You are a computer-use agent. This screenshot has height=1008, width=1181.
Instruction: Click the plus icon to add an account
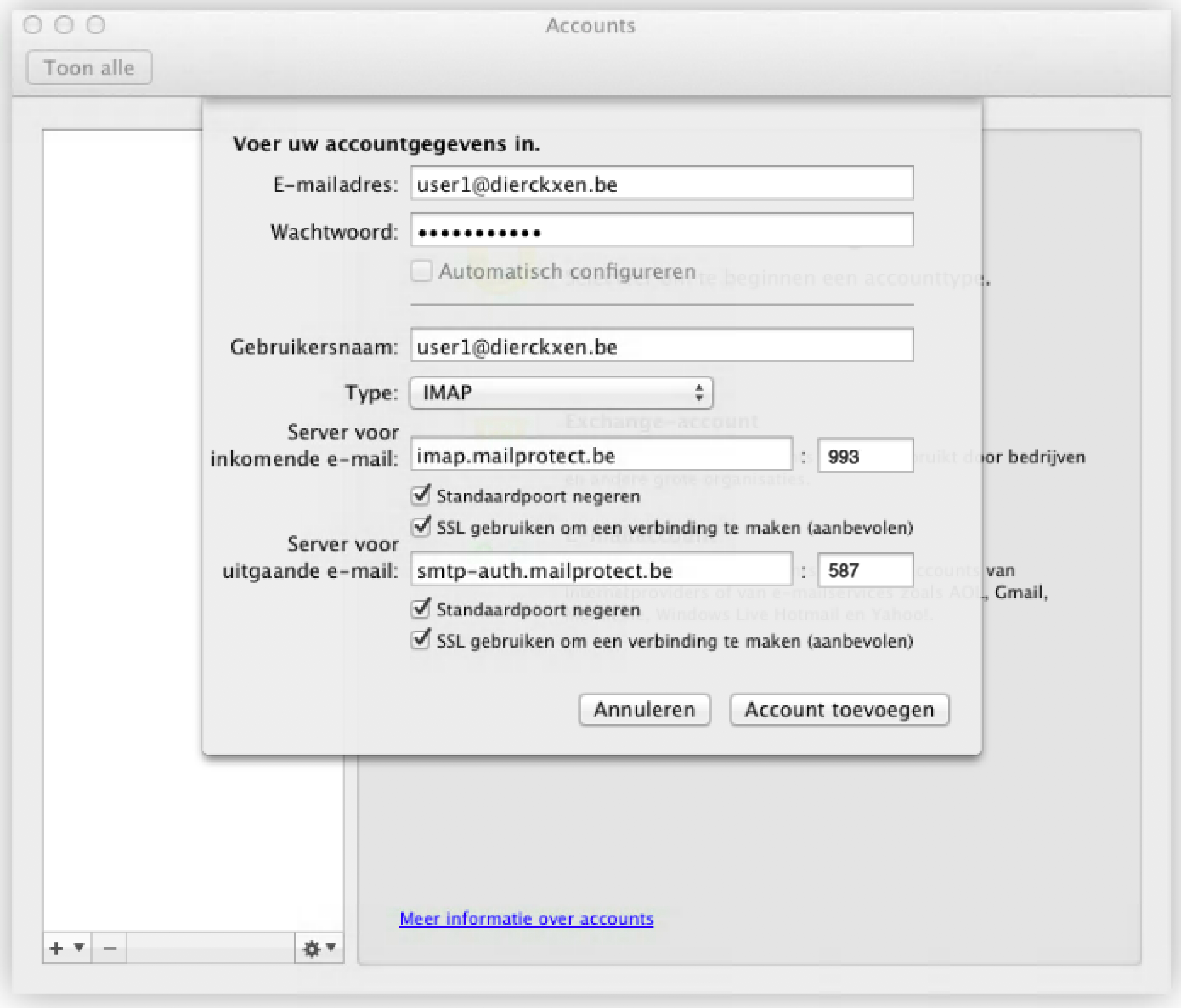(x=57, y=948)
